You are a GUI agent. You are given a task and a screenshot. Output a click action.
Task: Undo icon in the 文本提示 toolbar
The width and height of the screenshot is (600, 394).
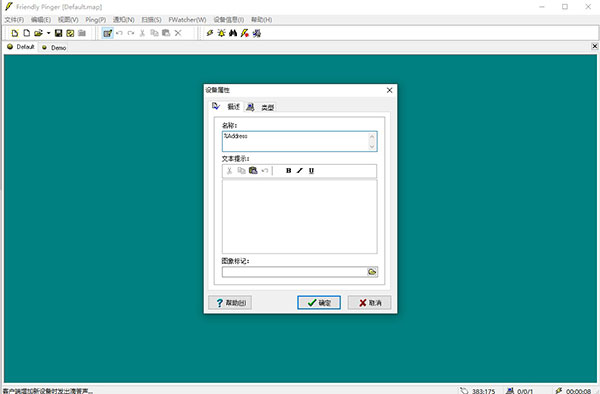pyautogui.click(x=265, y=171)
